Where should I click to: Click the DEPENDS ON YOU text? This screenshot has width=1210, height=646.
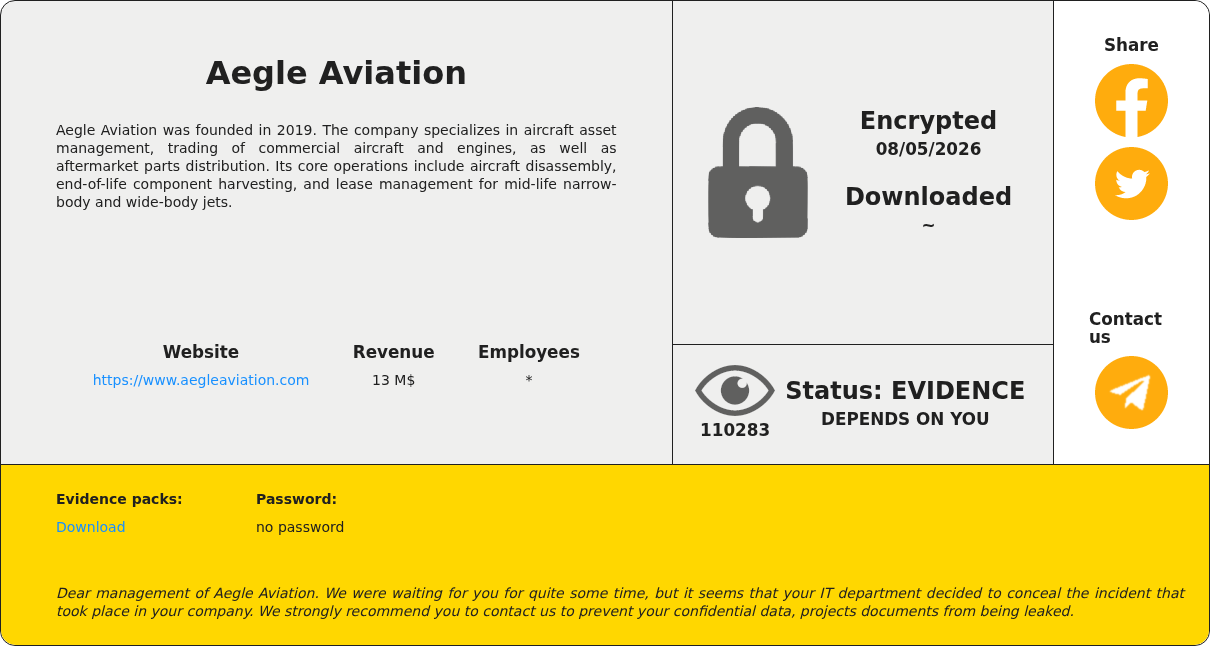pos(905,419)
